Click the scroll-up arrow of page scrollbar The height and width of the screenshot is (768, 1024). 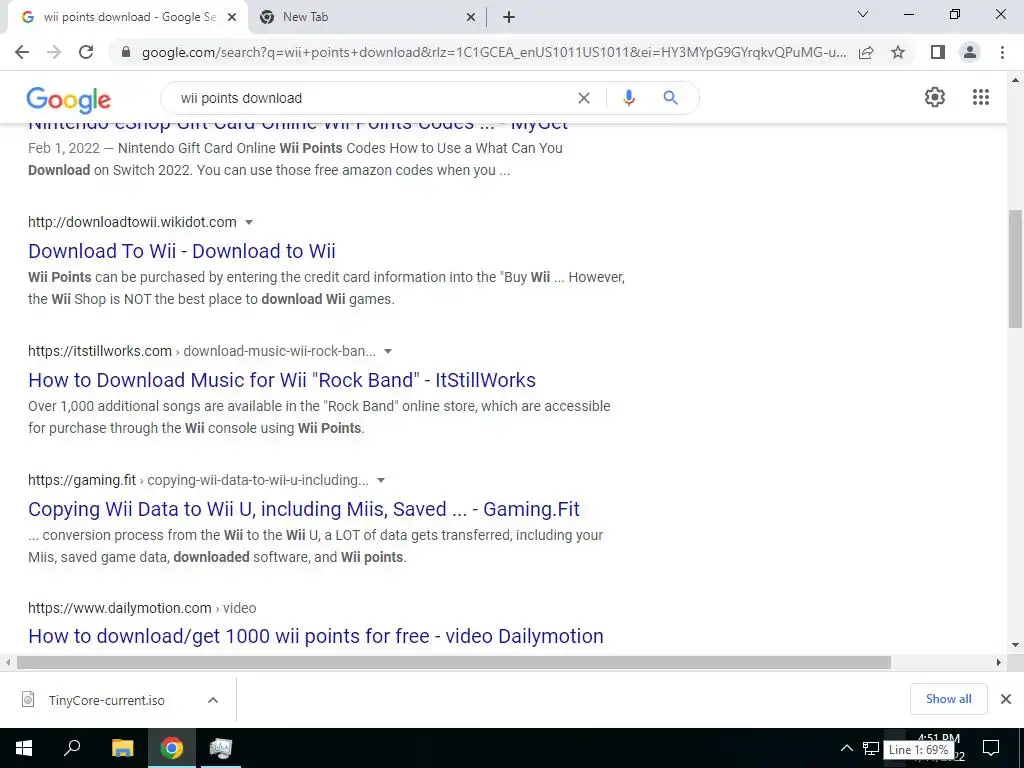1015,80
